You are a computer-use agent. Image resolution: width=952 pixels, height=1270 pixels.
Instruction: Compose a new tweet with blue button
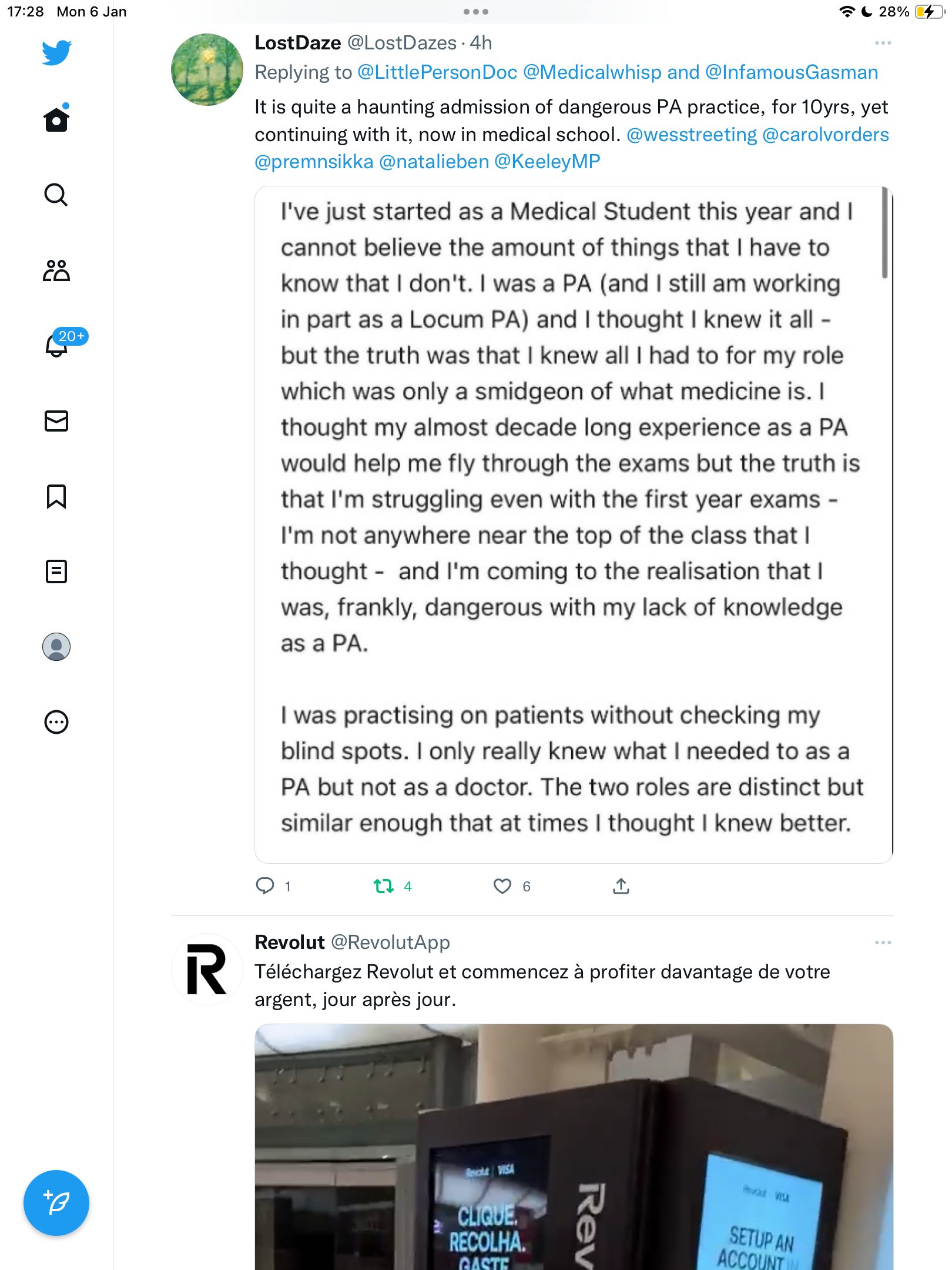(x=56, y=1203)
